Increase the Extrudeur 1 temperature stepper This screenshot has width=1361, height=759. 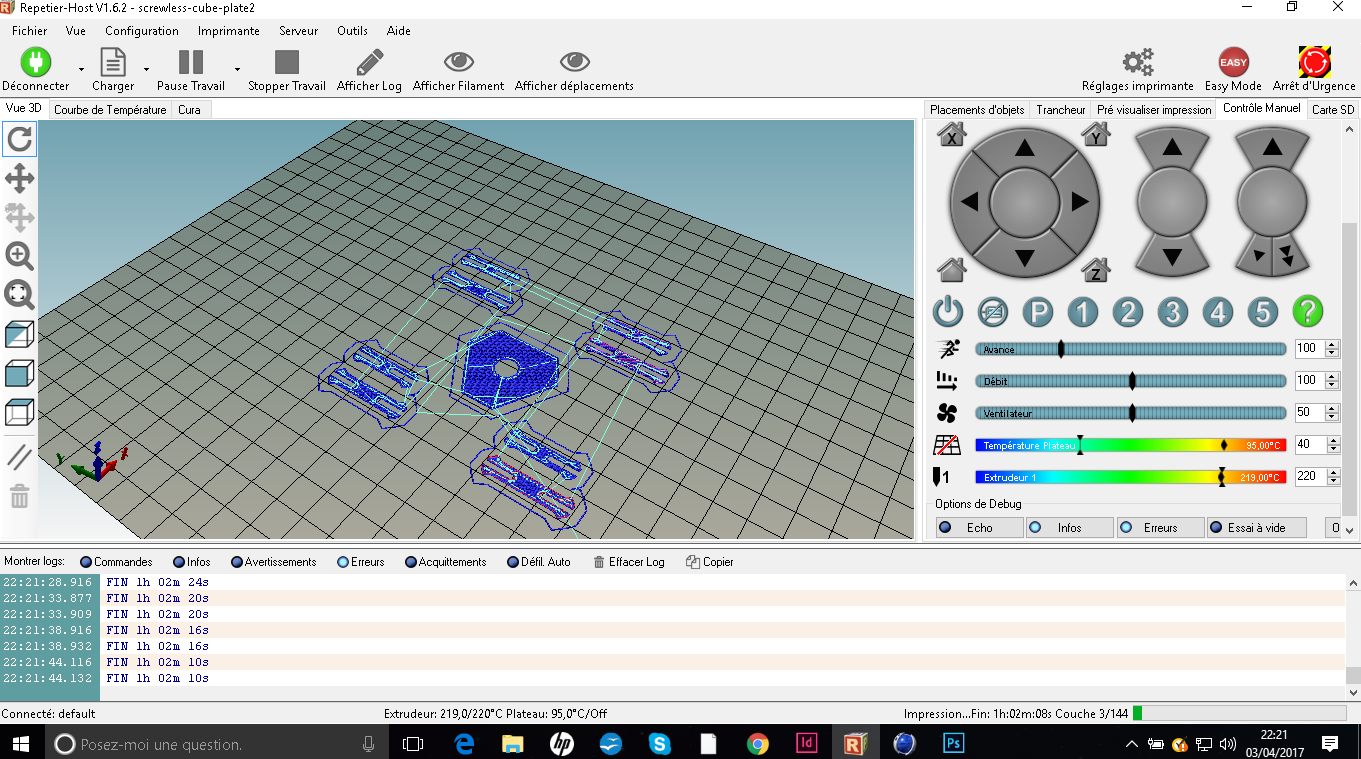pyautogui.click(x=1331, y=473)
